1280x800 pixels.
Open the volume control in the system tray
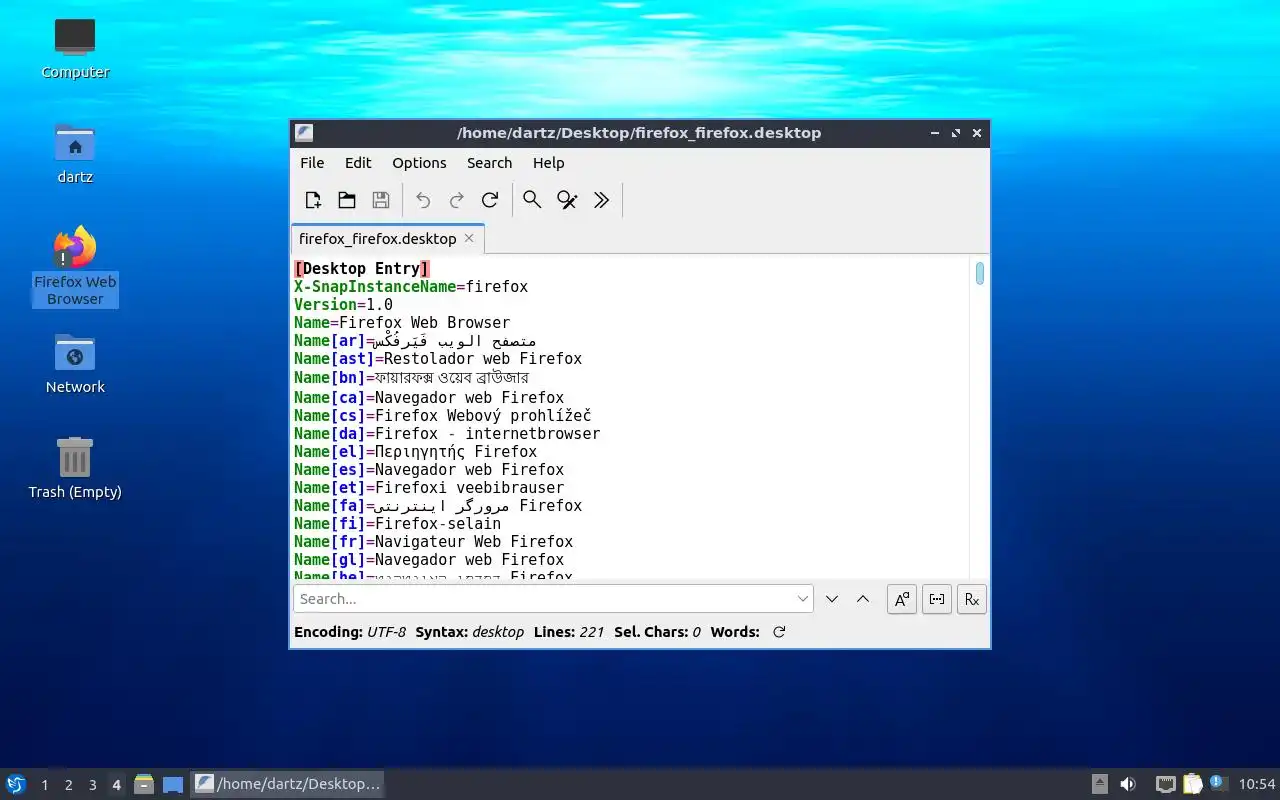pyautogui.click(x=1128, y=784)
